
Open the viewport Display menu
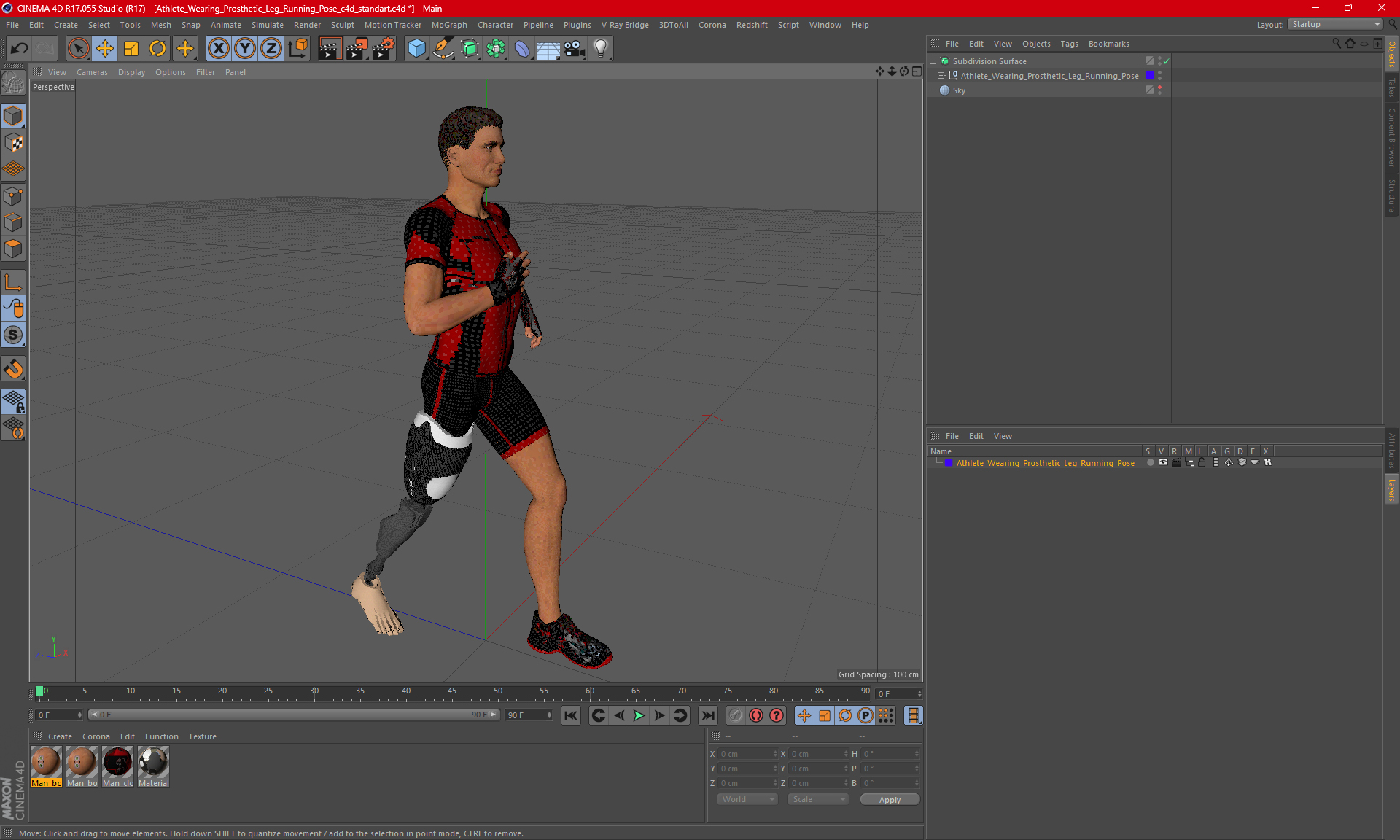(x=131, y=72)
